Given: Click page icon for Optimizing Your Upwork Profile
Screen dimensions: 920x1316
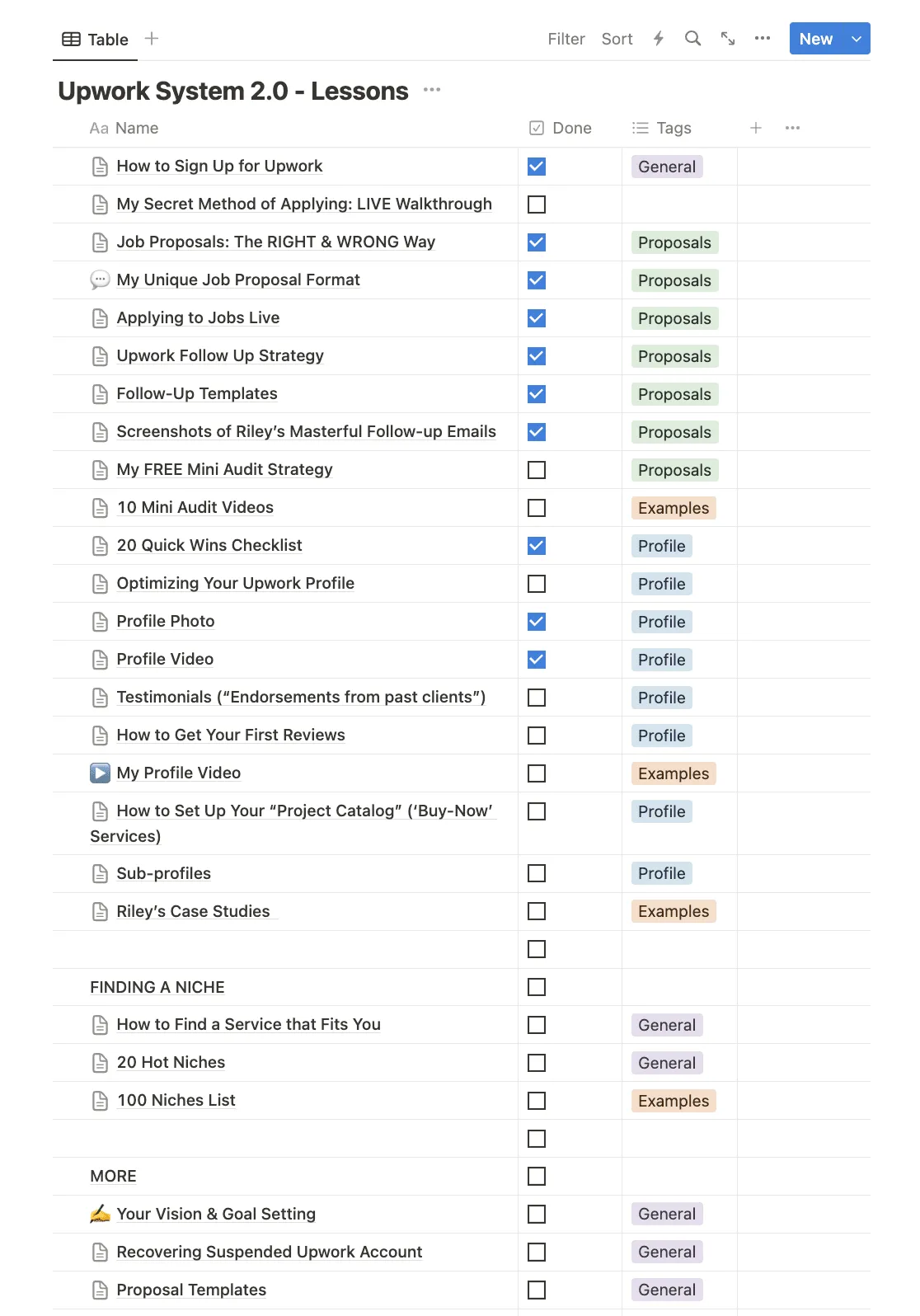Looking at the screenshot, I should (x=100, y=584).
